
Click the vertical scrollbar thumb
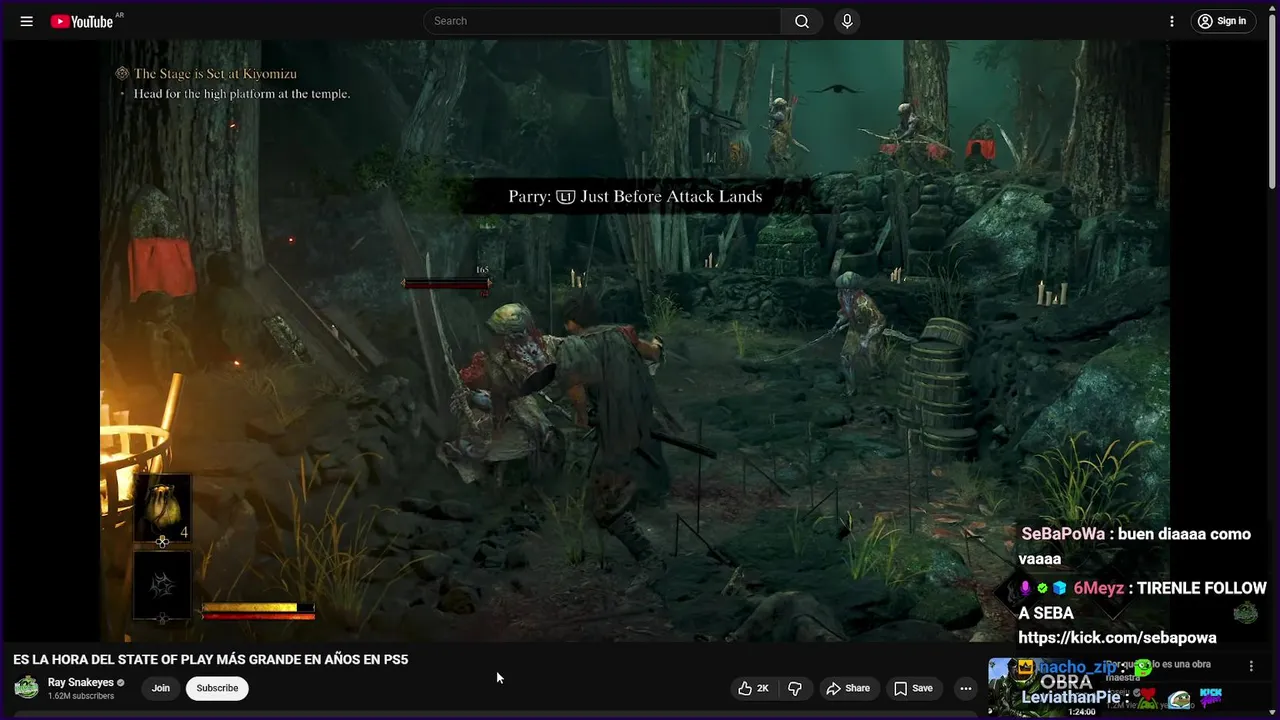[1273, 100]
